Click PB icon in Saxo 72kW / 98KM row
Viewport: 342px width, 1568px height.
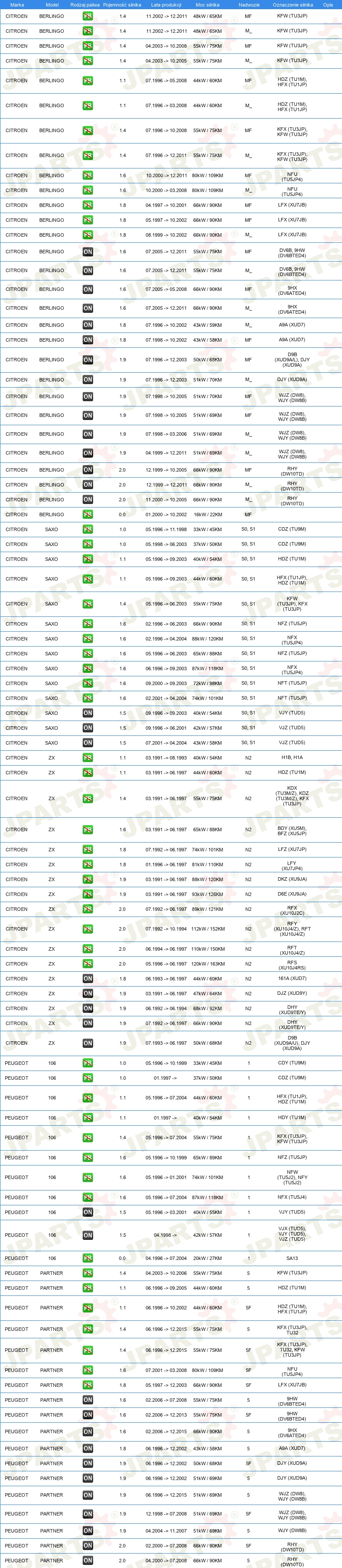(87, 683)
